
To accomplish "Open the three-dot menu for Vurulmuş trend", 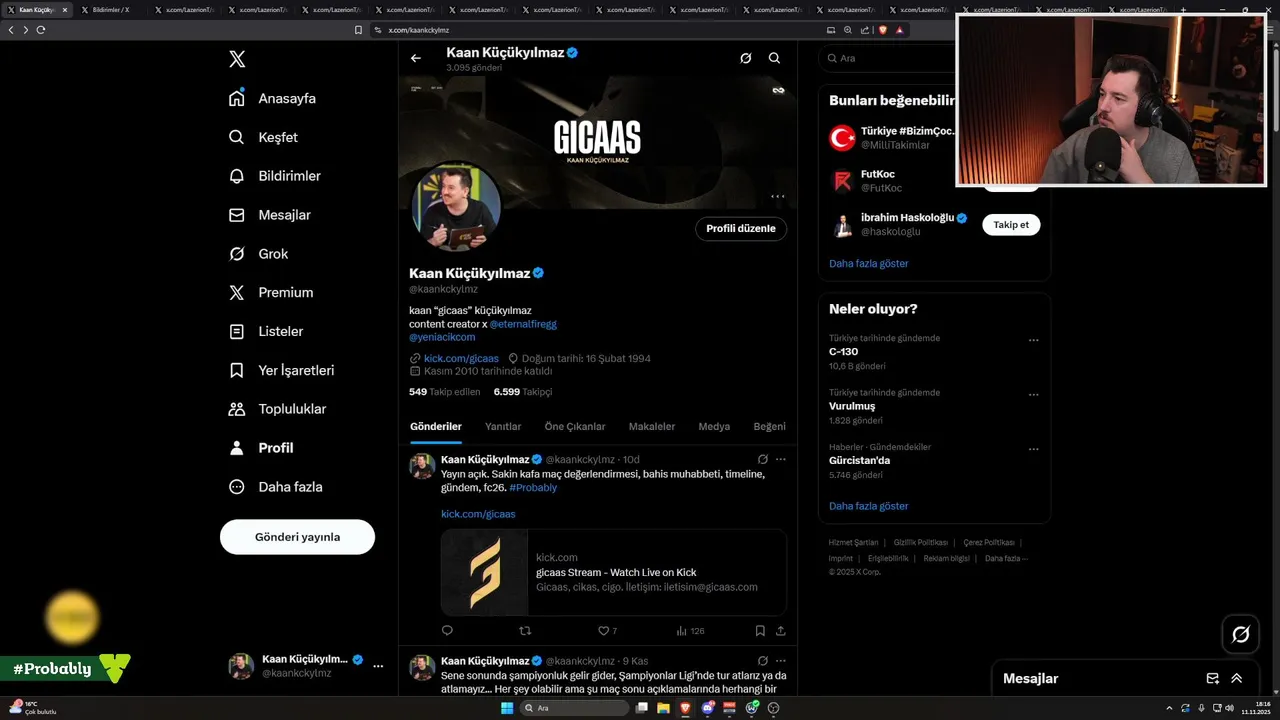I will coord(1034,394).
